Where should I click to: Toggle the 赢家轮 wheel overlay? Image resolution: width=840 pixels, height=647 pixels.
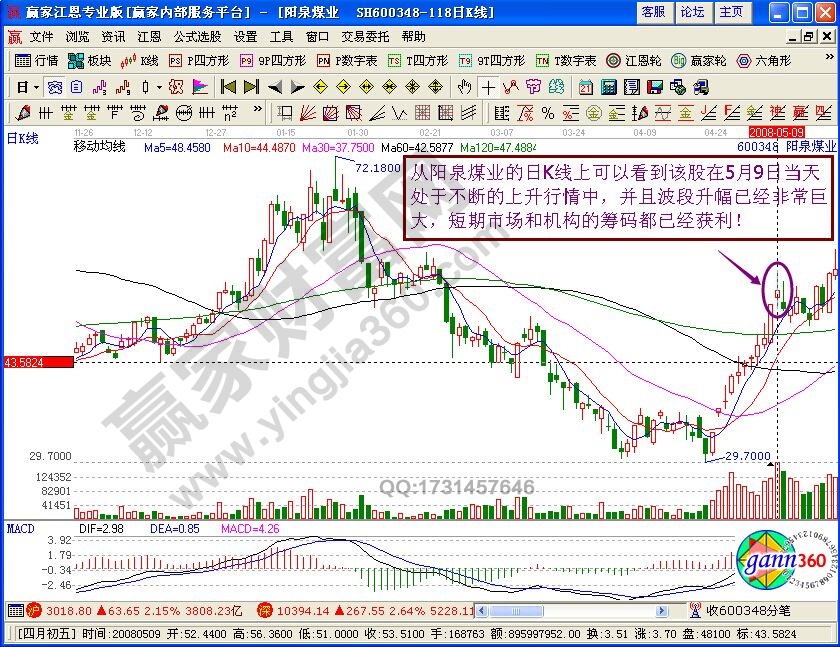(695, 60)
